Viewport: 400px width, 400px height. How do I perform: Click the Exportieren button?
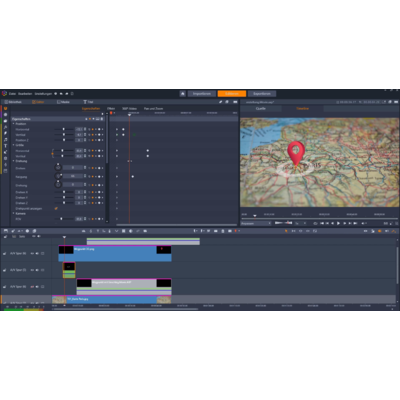pyautogui.click(x=262, y=94)
